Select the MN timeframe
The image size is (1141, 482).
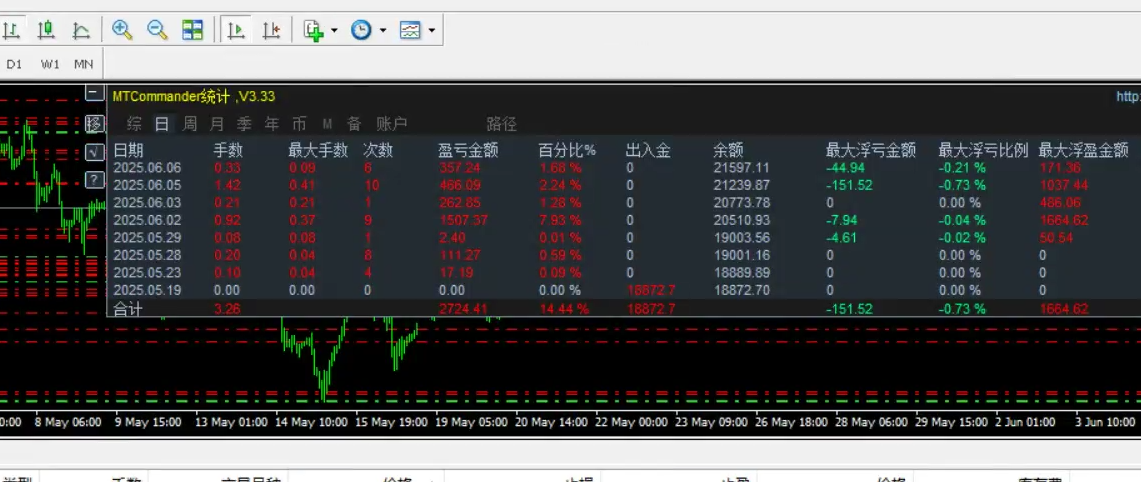(x=84, y=64)
